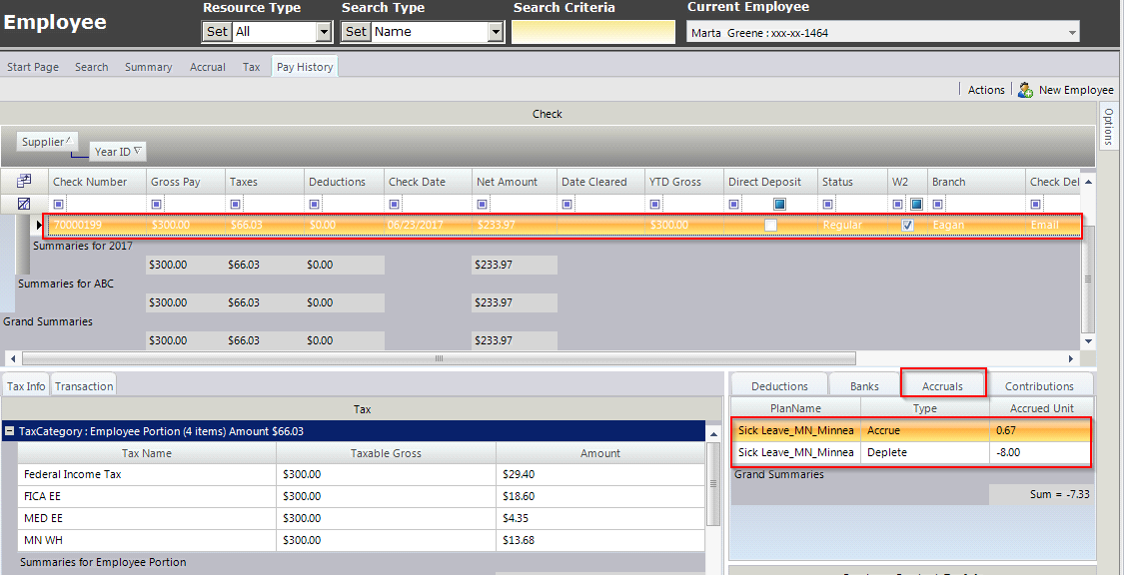Viewport: 1124px width, 575px height.
Task: Switch to the Summary tab
Action: [x=148, y=67]
